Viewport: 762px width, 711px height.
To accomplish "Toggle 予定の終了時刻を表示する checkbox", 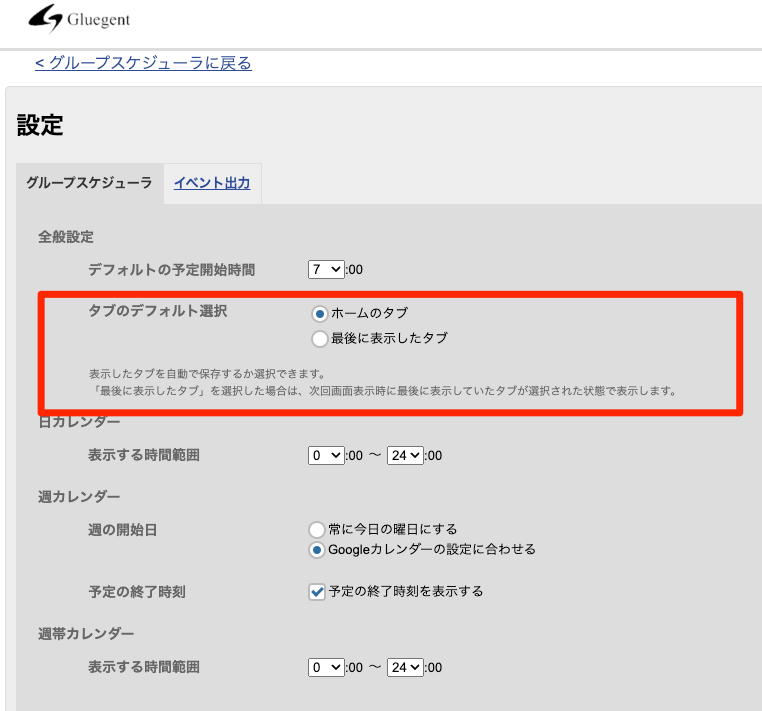I will [x=317, y=592].
